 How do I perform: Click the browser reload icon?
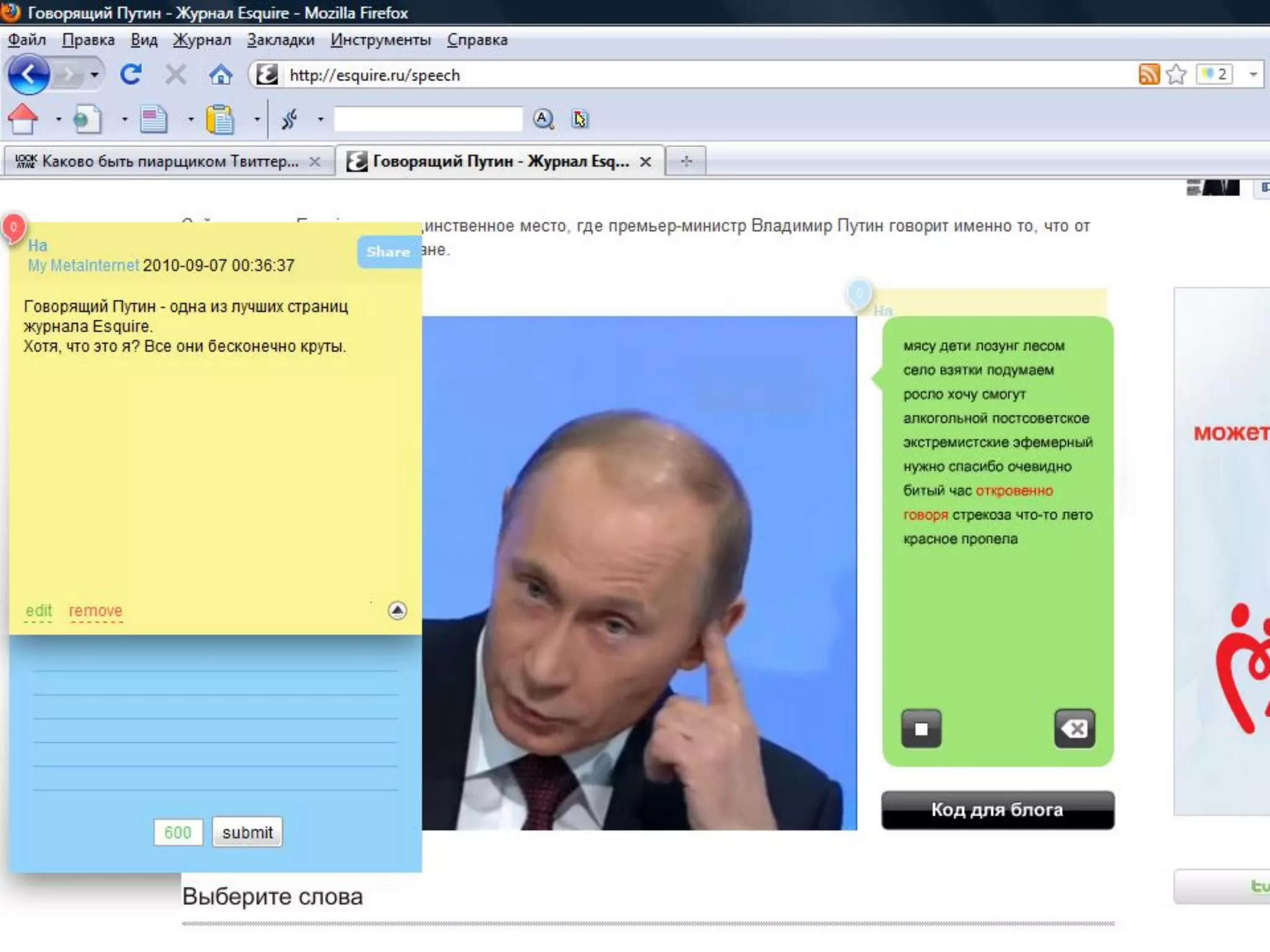(131, 75)
